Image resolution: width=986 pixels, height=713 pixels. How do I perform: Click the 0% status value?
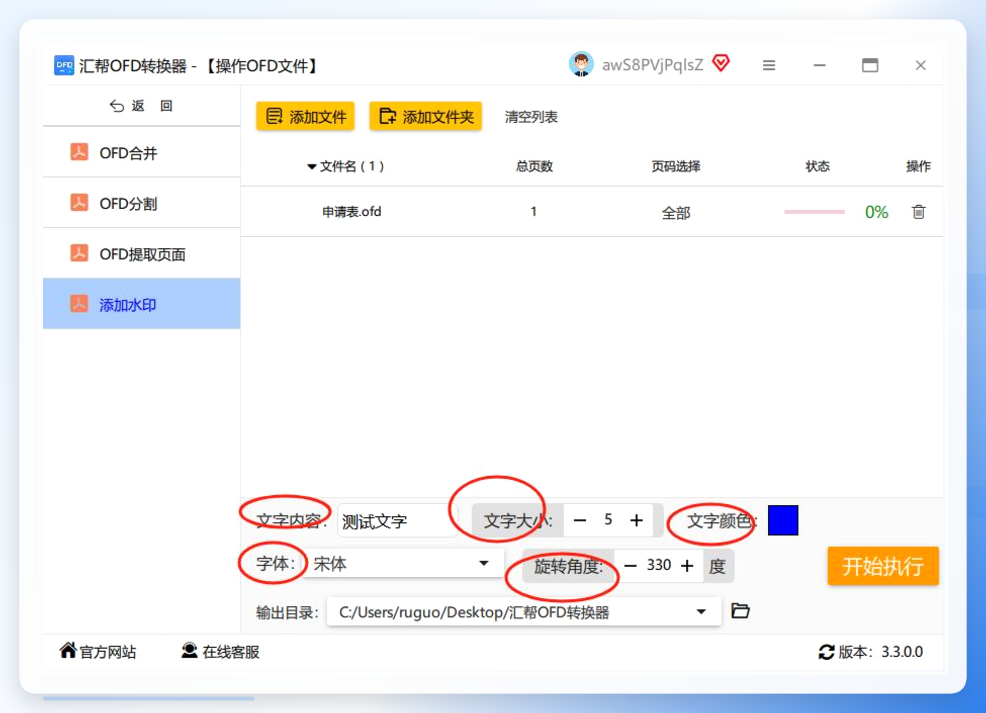(x=876, y=213)
